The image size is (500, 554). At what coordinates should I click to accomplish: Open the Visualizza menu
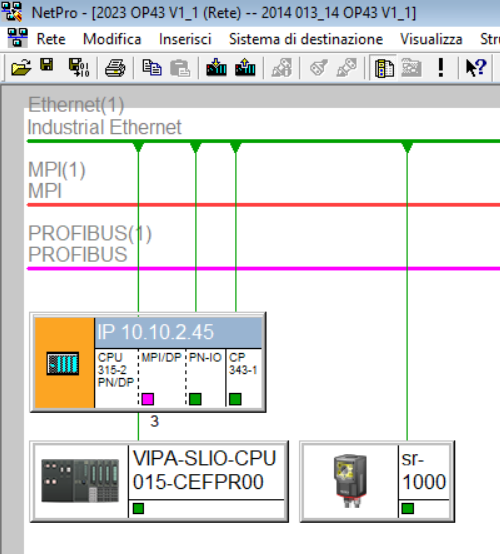431,39
